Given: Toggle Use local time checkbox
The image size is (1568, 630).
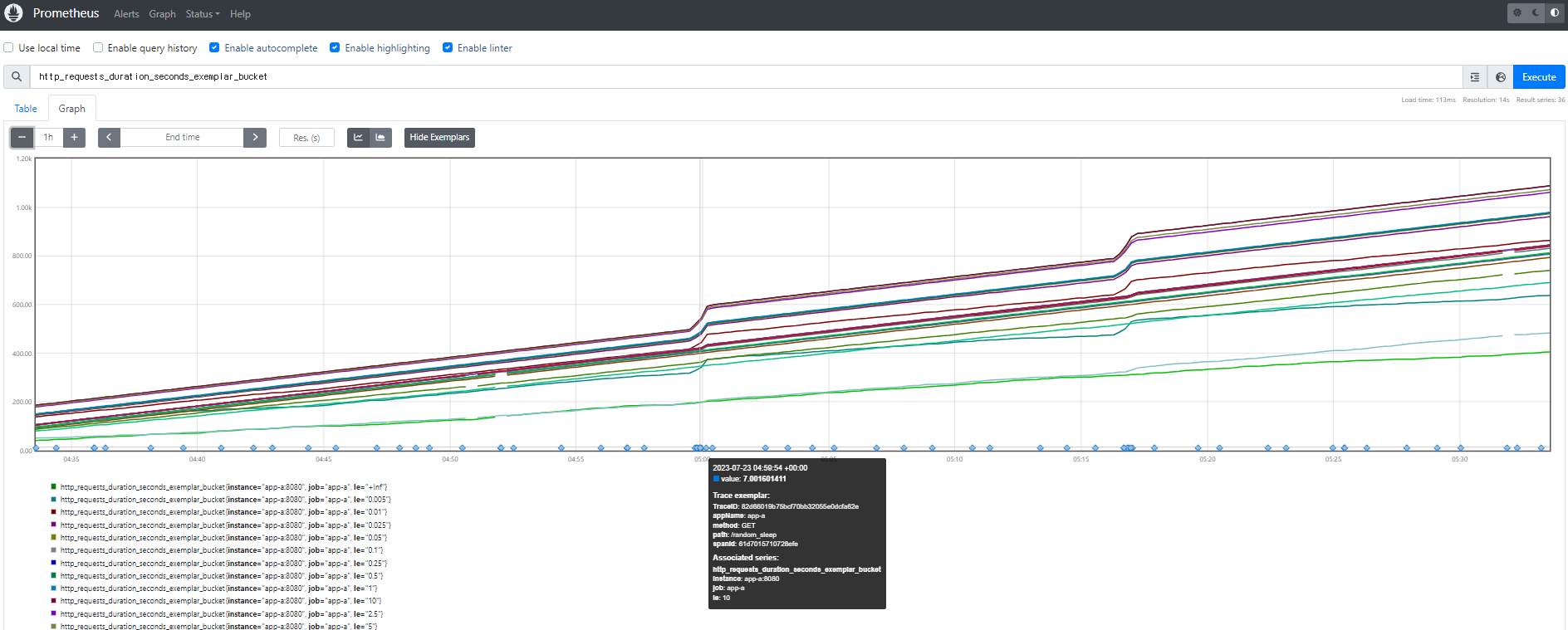Looking at the screenshot, I should pyautogui.click(x=8, y=47).
